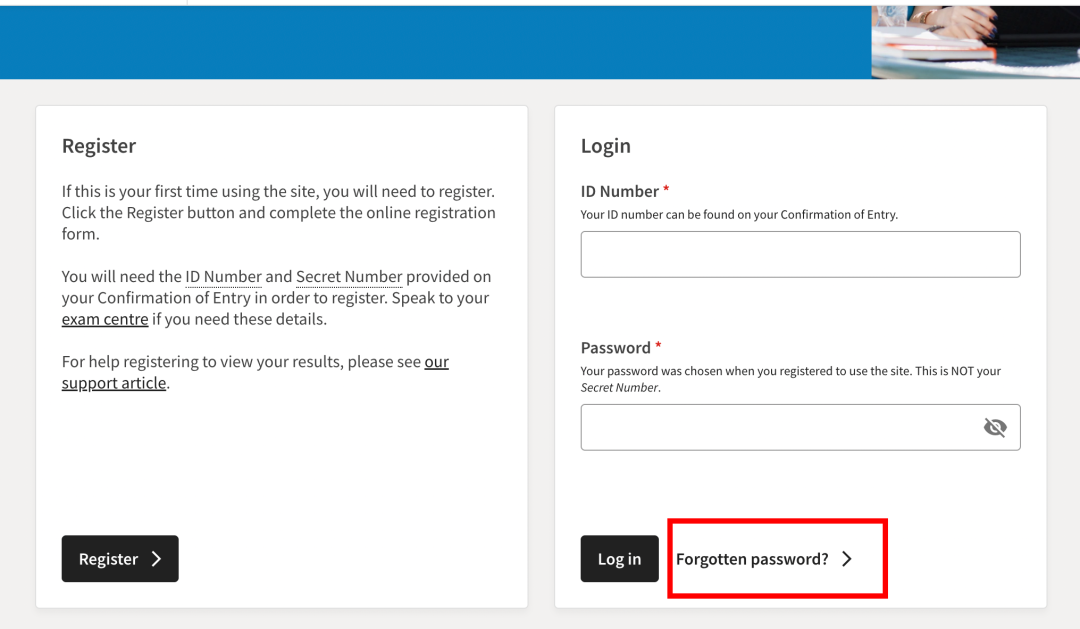Click the chevron arrow inside the Register button
The width and height of the screenshot is (1080, 629).
point(156,559)
